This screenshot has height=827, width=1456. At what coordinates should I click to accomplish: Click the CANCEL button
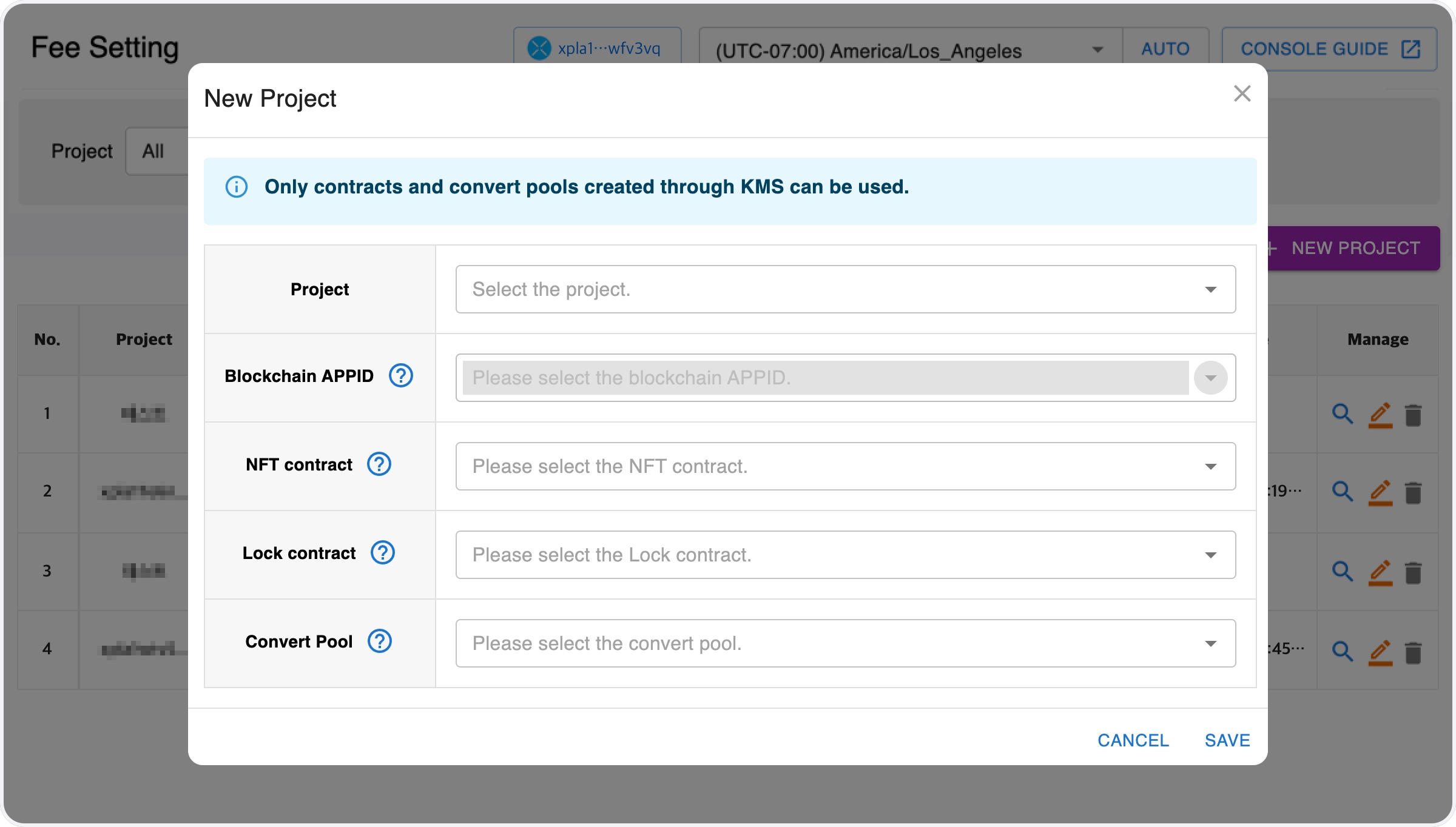pos(1133,740)
